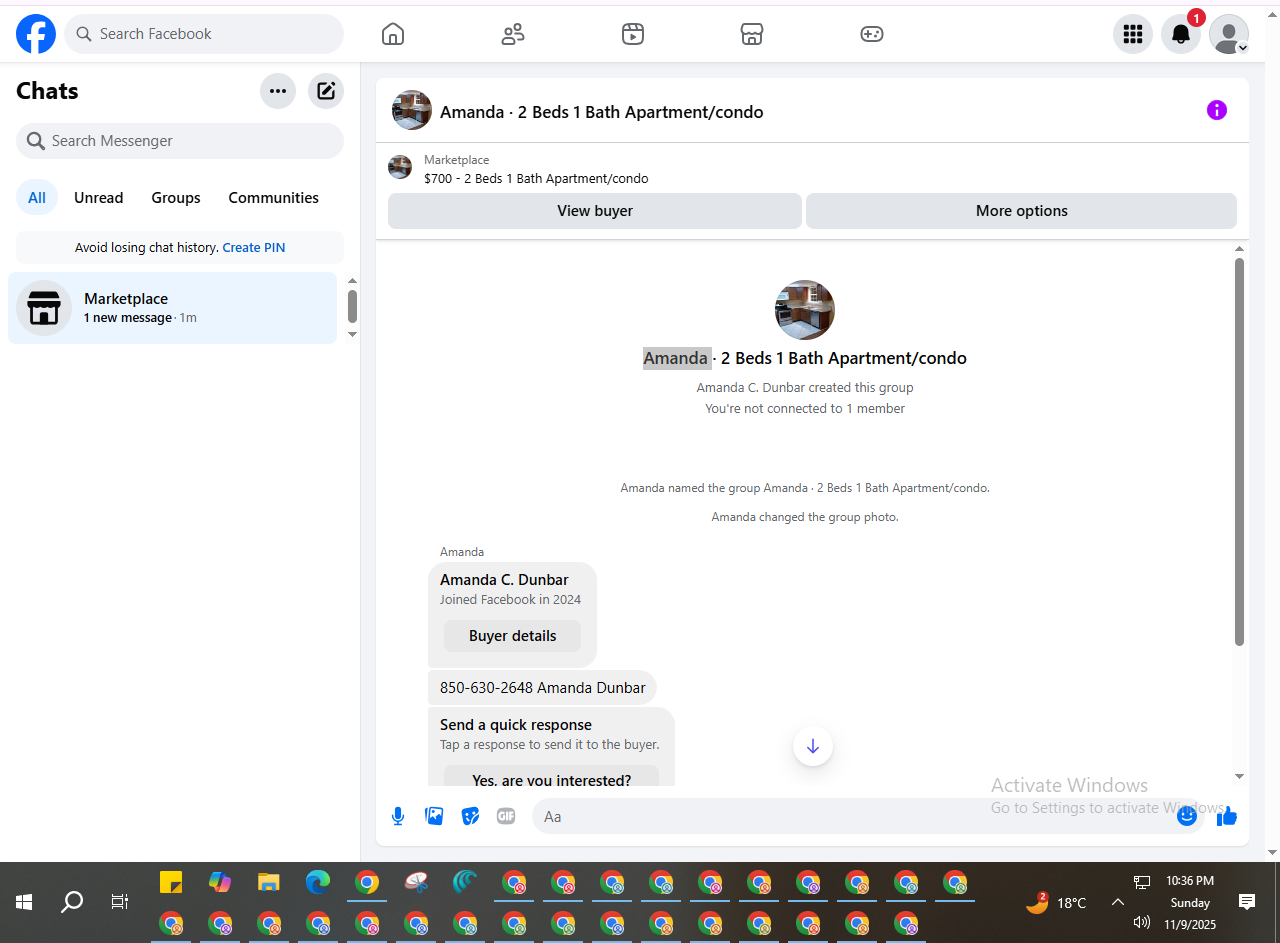The image size is (1280, 943).
Task: Open Sticky Notes from the taskbar
Action: (x=171, y=882)
